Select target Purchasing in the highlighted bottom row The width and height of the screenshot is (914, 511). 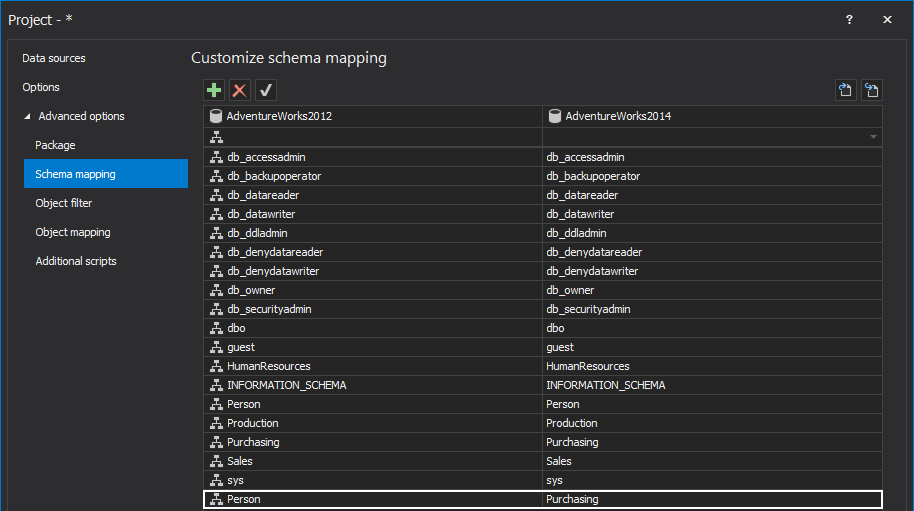[x=712, y=499]
